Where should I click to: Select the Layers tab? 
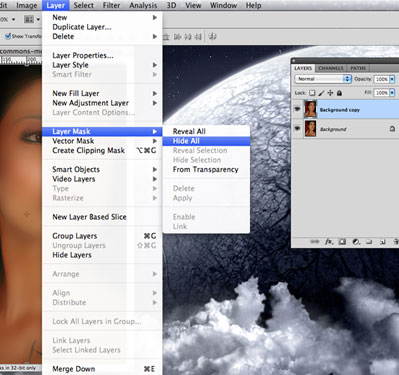(x=303, y=68)
